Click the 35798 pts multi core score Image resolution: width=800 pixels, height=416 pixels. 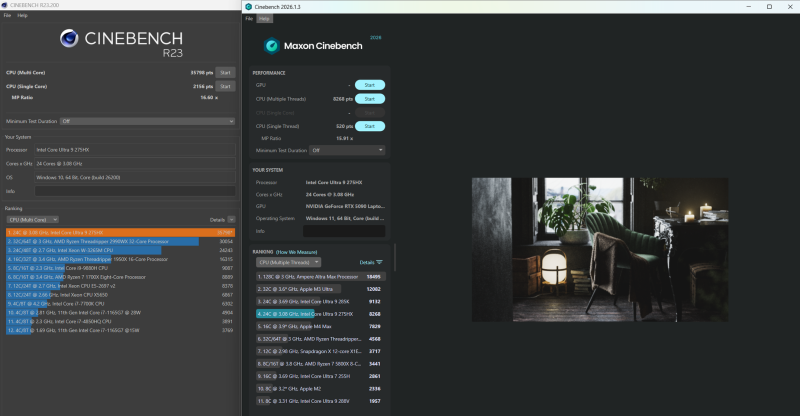point(202,72)
